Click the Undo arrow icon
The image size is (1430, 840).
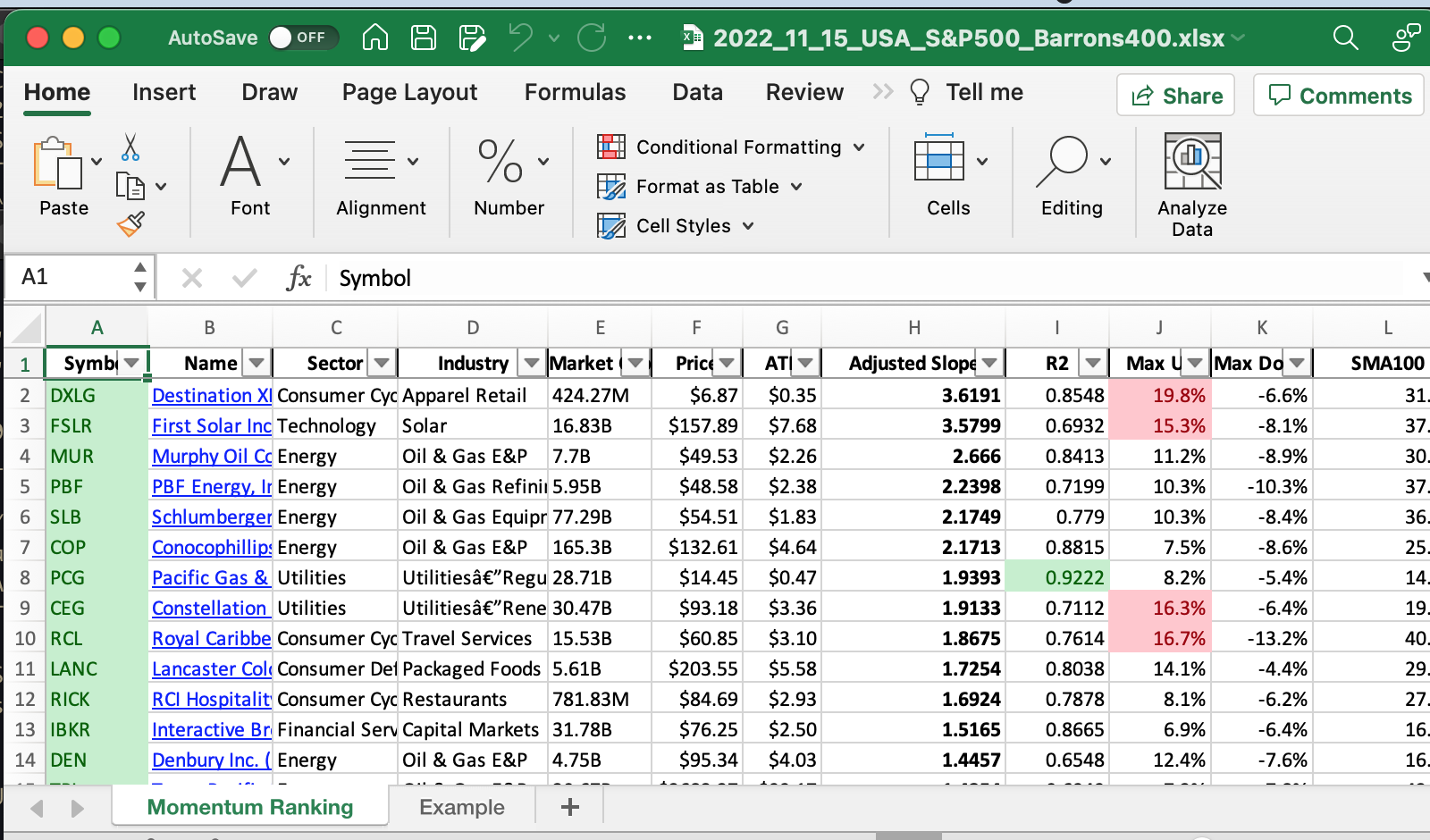click(x=520, y=38)
